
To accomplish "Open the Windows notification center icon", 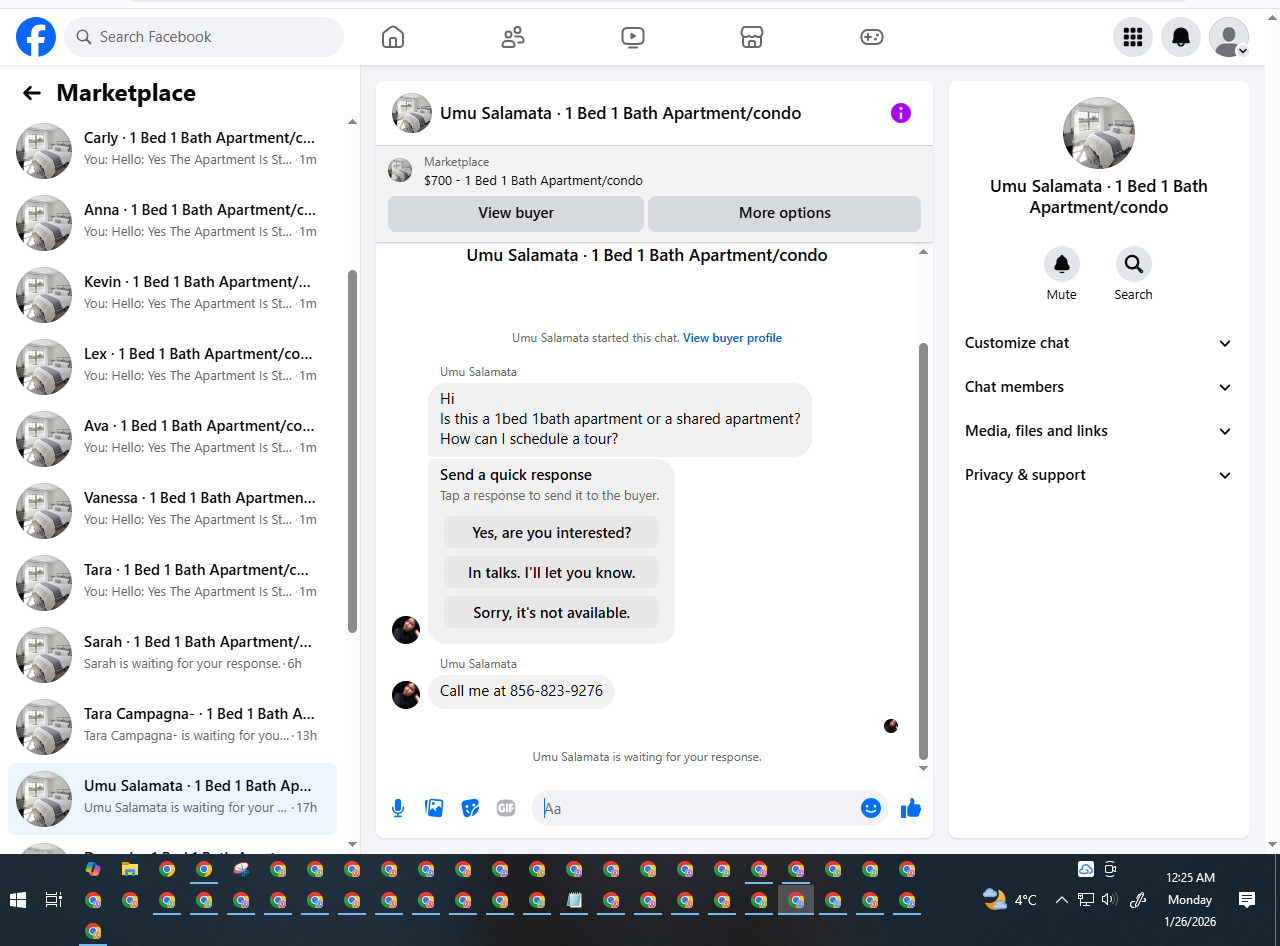I will point(1247,900).
